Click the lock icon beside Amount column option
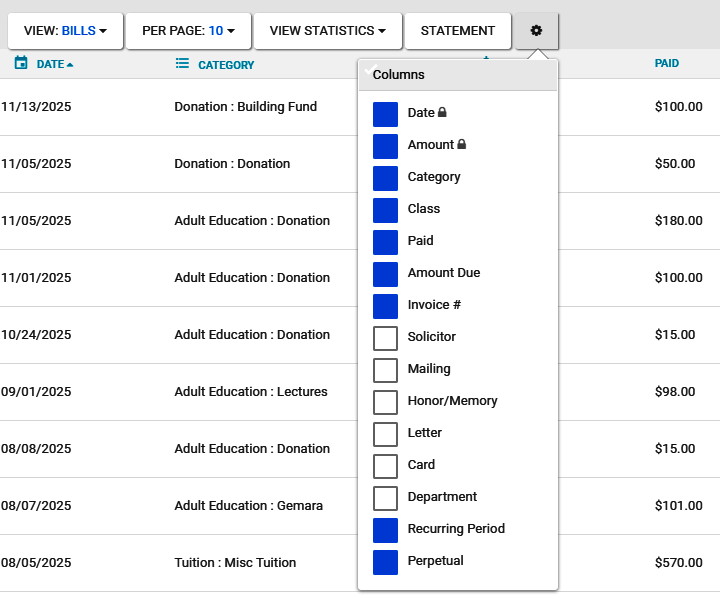 [462, 145]
